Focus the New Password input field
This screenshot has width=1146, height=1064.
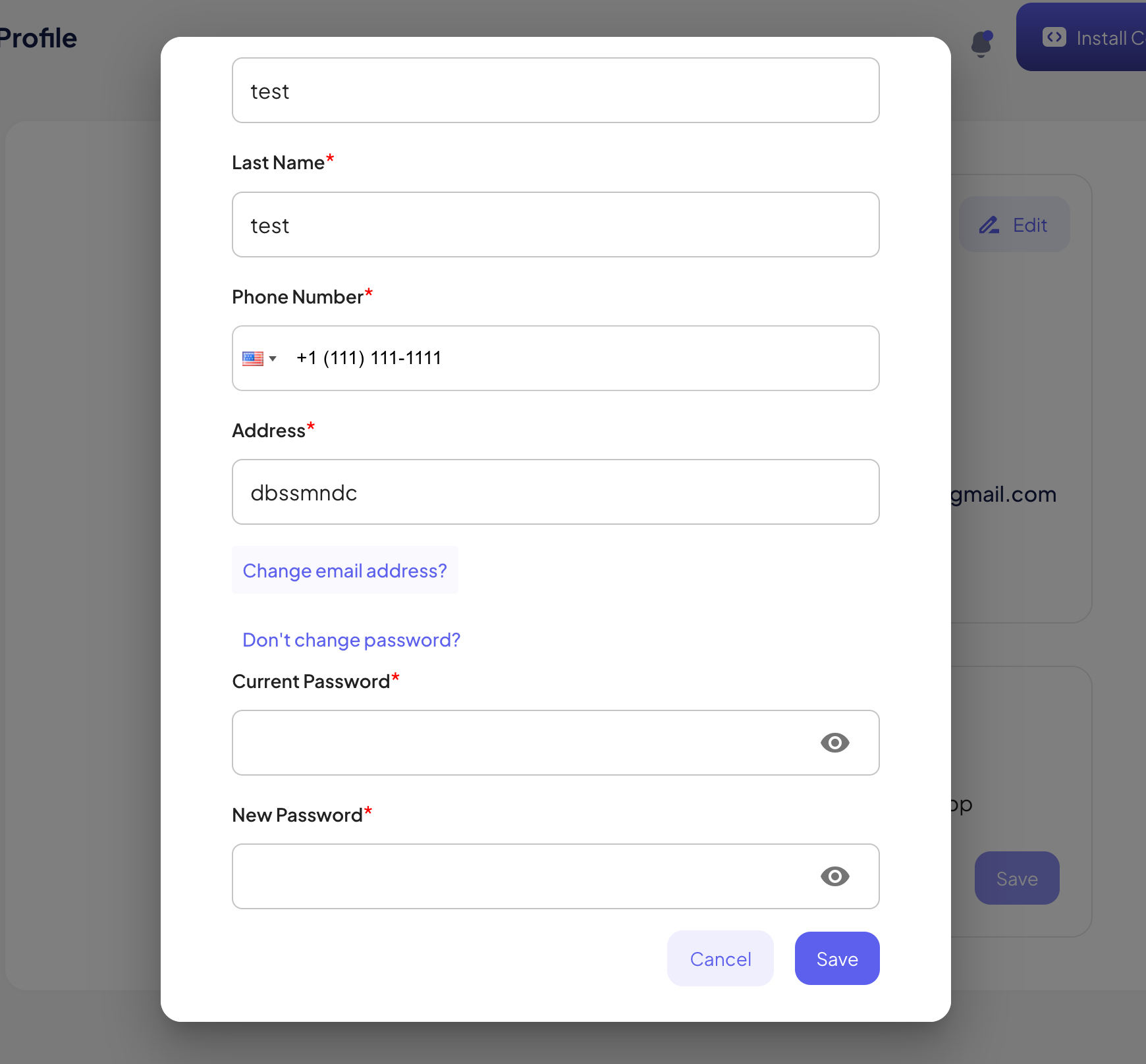(520, 876)
